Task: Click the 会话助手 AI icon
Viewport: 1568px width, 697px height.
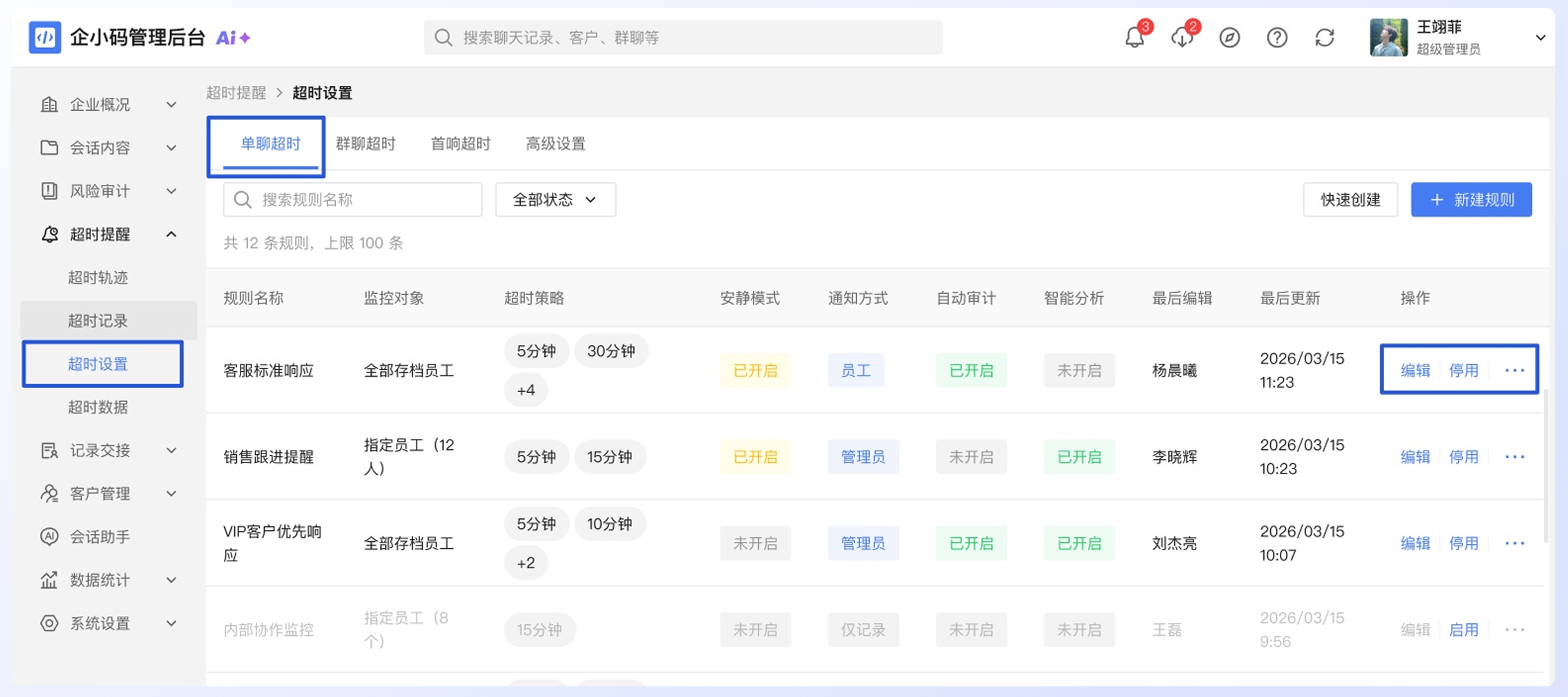Action: (x=49, y=536)
